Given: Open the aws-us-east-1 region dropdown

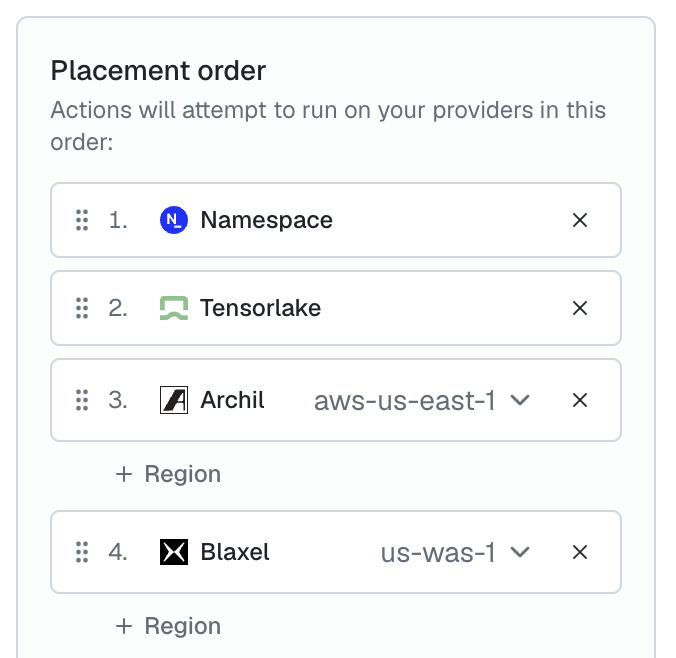Looking at the screenshot, I should coord(422,400).
